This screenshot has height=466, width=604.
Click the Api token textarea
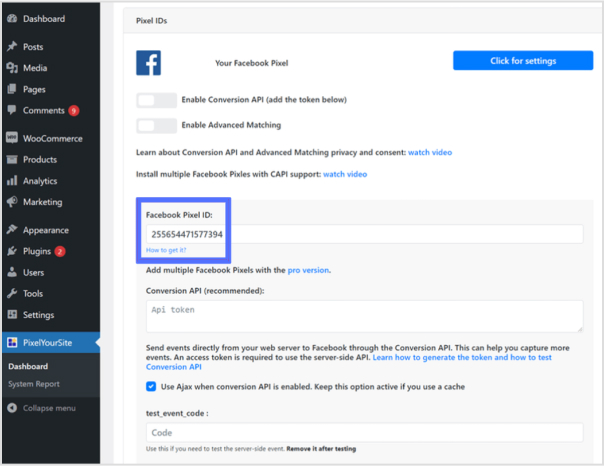[x=364, y=316]
